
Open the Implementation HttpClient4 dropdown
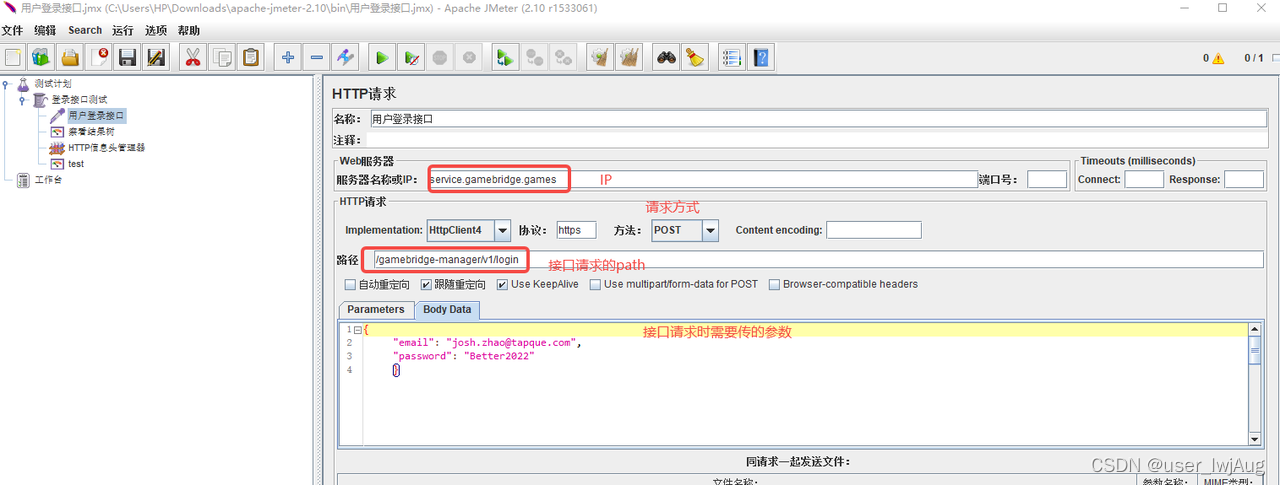469,230
